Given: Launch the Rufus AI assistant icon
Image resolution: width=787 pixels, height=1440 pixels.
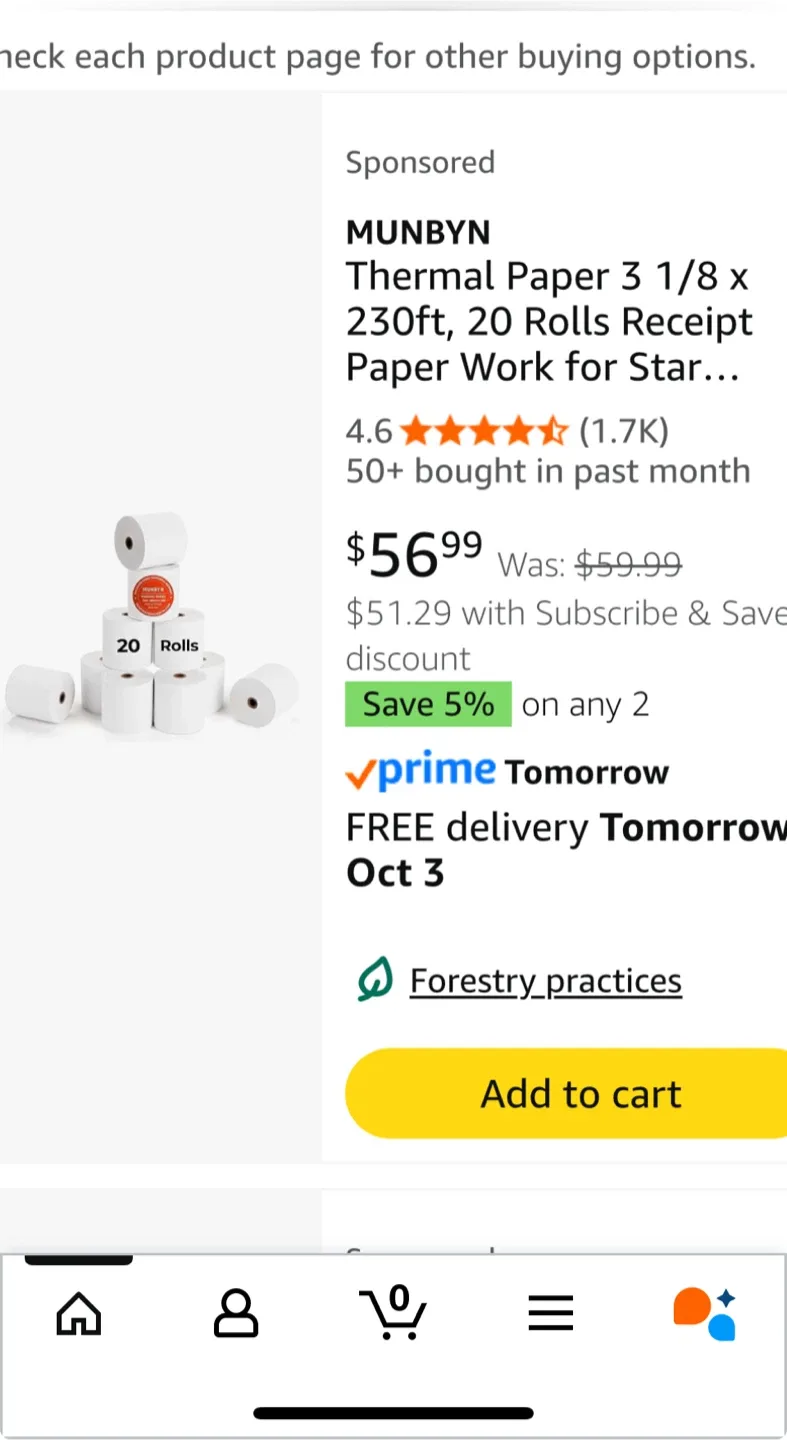Looking at the screenshot, I should 705,1314.
